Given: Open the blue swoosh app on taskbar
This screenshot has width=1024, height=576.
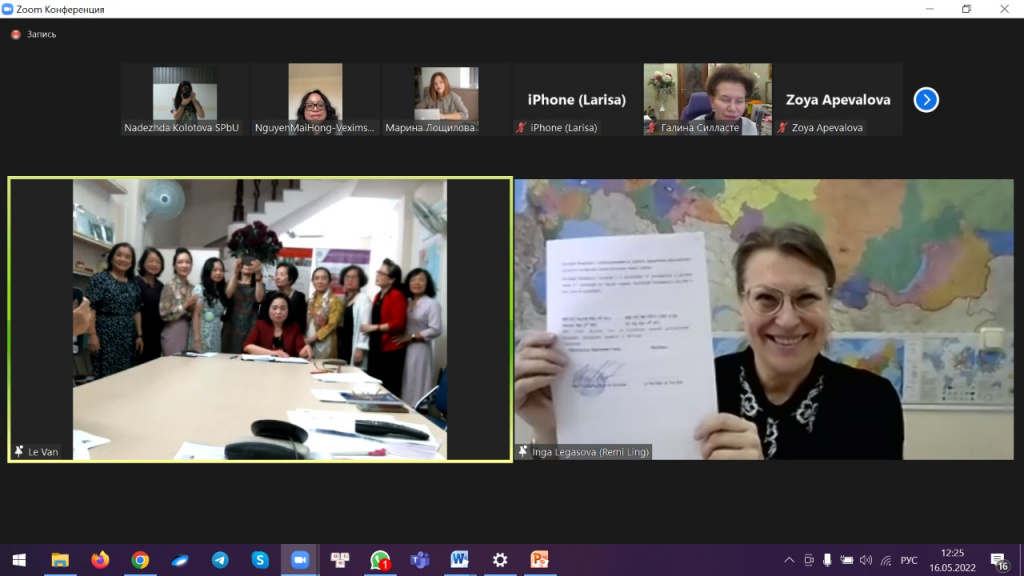Looking at the screenshot, I should click(180, 560).
